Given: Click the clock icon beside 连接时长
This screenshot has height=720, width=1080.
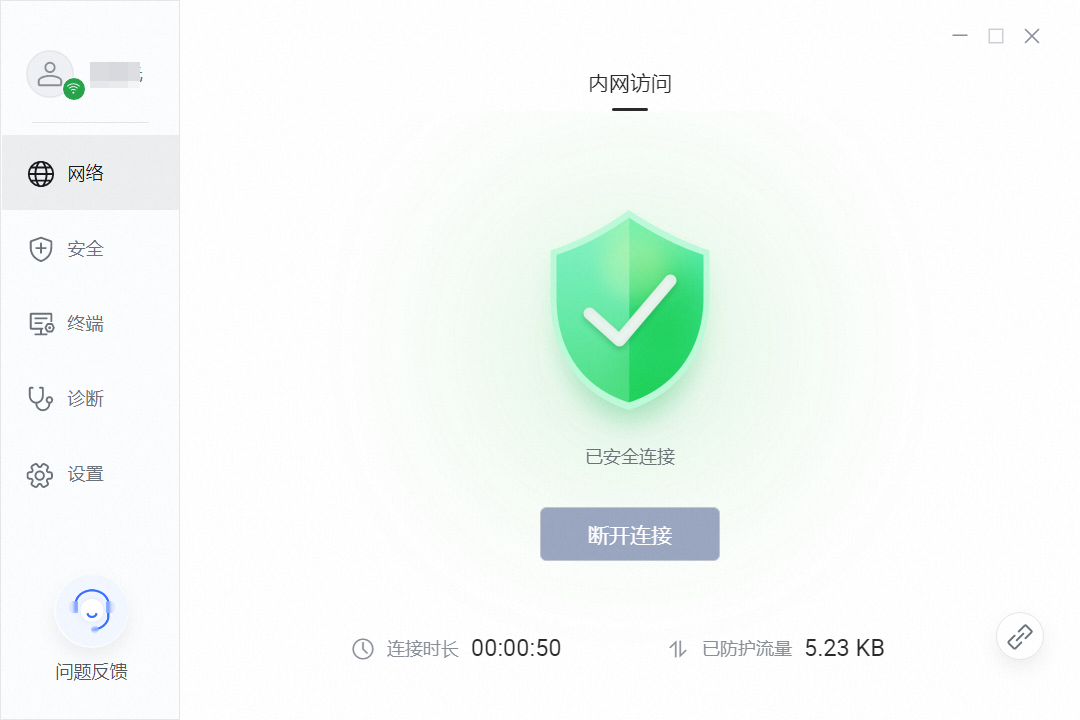Looking at the screenshot, I should coord(363,648).
